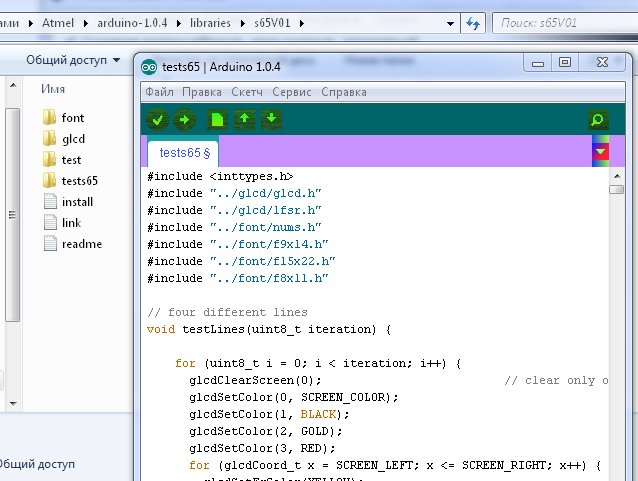Select the font folder in Explorer
Image resolution: width=638 pixels, height=481 pixels.
(x=63, y=118)
